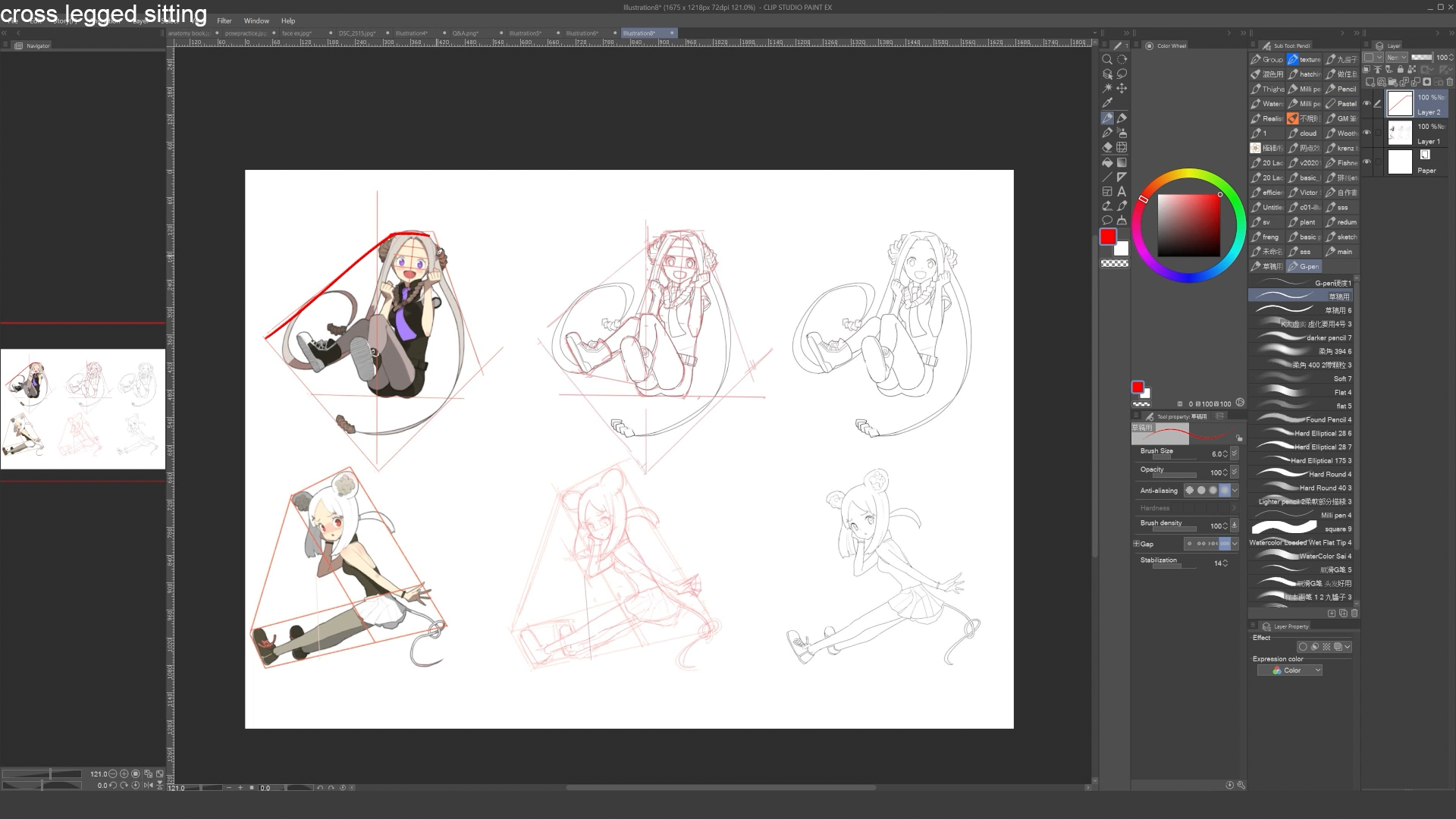Screen dimensions: 1456x819
Task: Click the red main color swatch
Action: pos(1108,237)
